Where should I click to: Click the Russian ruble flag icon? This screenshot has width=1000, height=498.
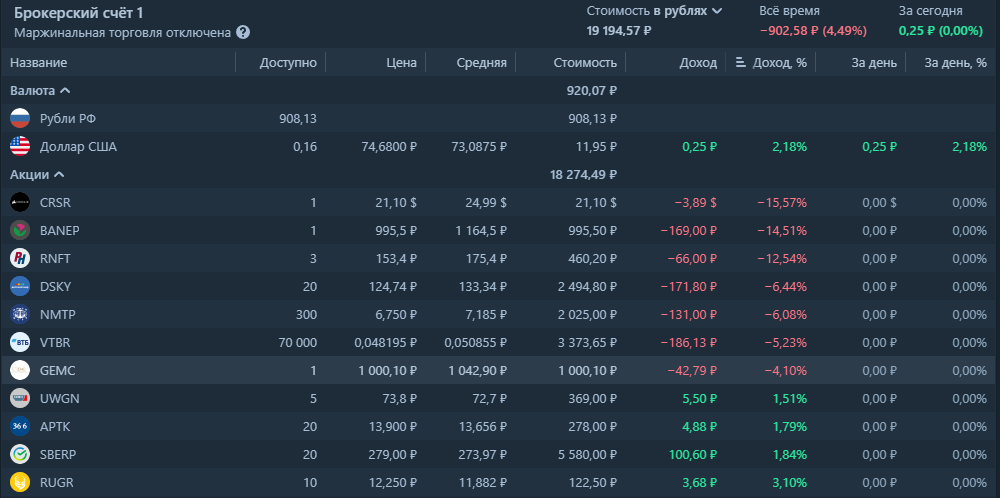pyautogui.click(x=20, y=119)
